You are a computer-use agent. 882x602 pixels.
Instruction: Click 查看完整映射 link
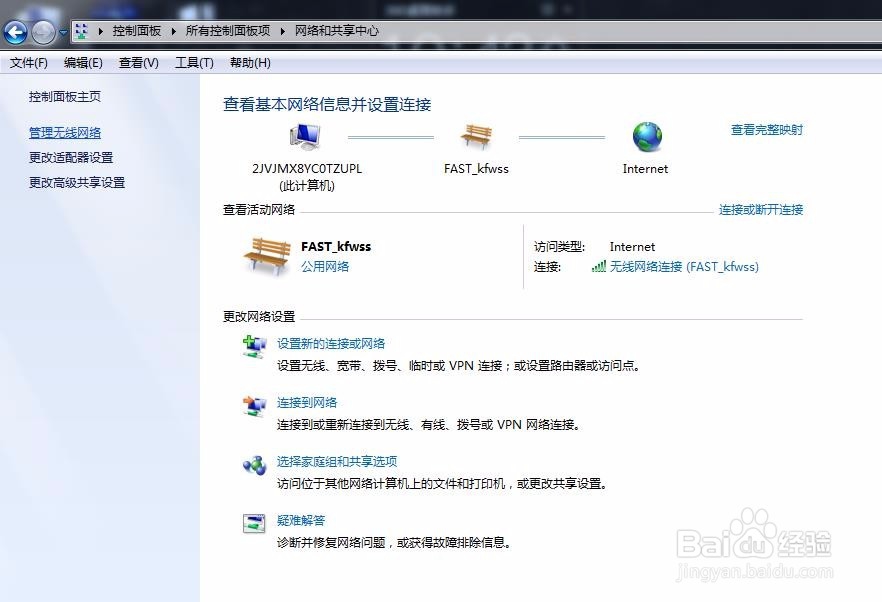(767, 130)
